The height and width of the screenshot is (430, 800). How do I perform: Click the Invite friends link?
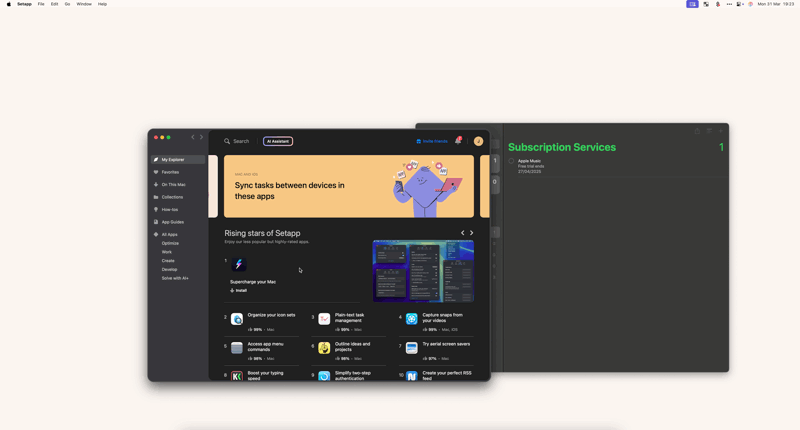pos(432,141)
